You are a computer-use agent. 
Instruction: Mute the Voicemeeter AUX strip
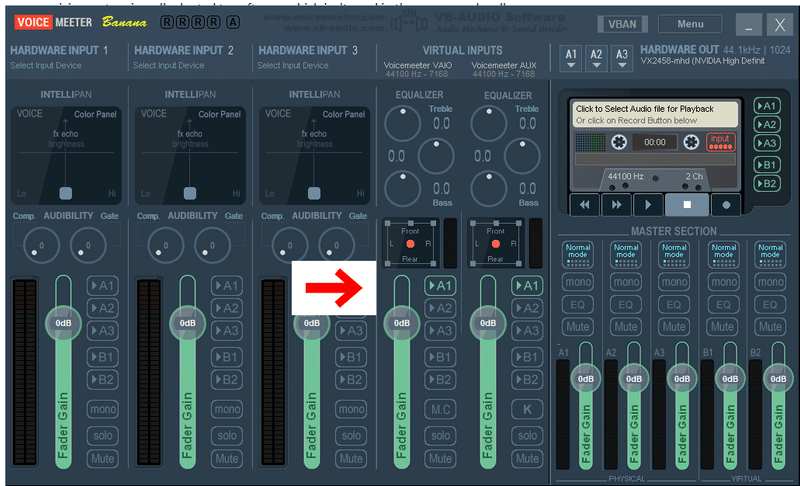pos(527,458)
